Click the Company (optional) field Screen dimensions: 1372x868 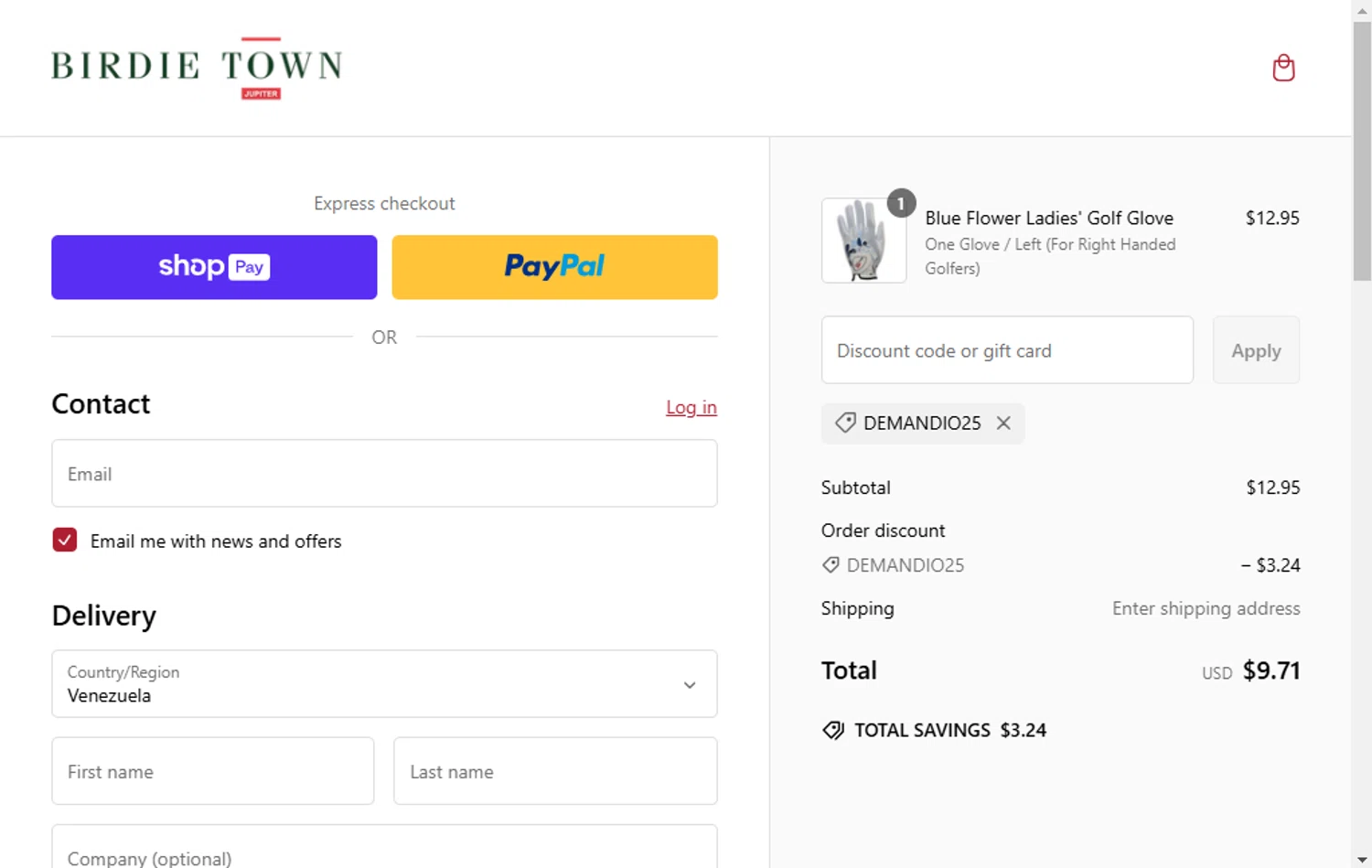[384, 847]
